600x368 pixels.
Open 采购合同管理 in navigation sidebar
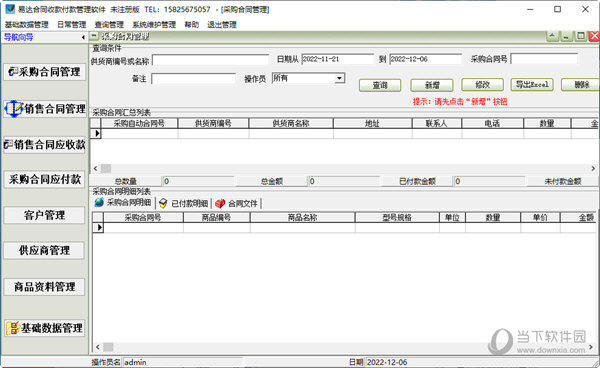(44, 72)
